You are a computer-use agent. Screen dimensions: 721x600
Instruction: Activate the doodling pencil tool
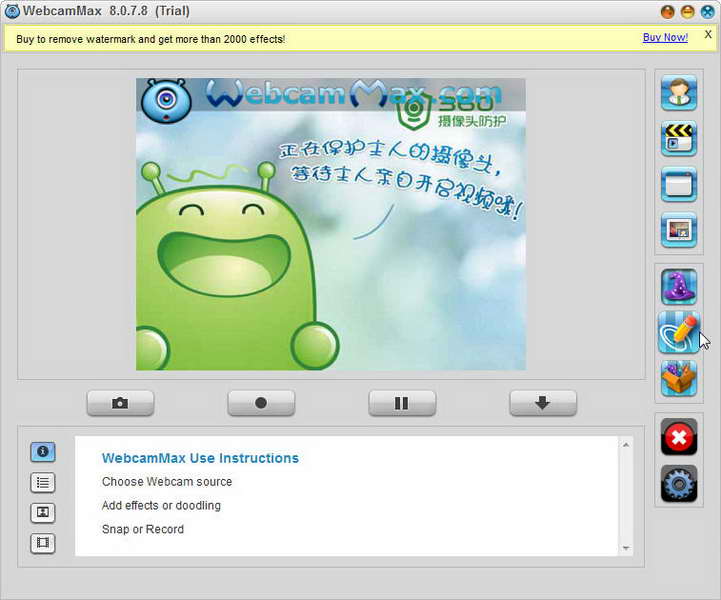point(679,333)
